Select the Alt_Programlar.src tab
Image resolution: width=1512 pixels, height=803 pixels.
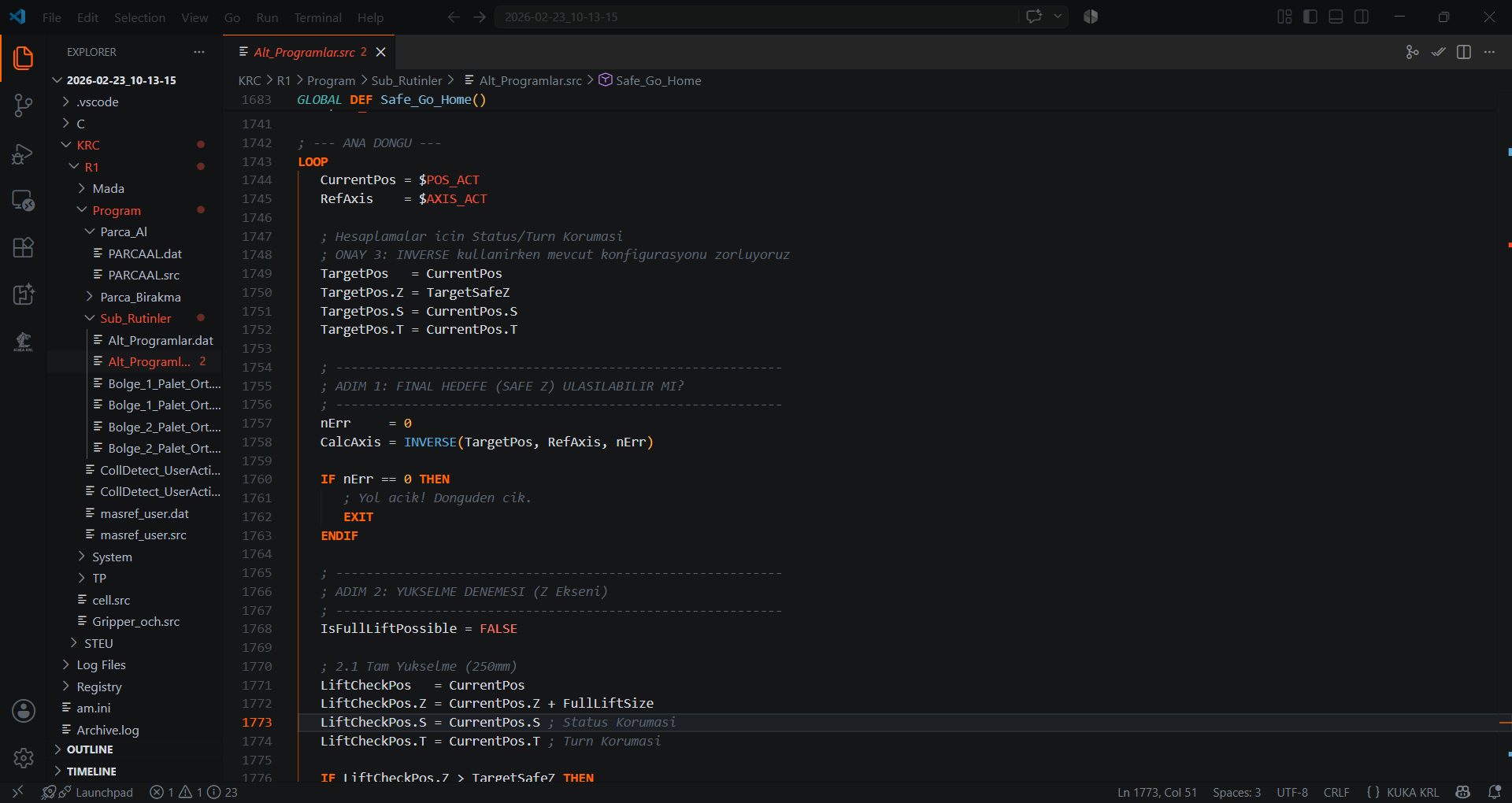tap(304, 52)
